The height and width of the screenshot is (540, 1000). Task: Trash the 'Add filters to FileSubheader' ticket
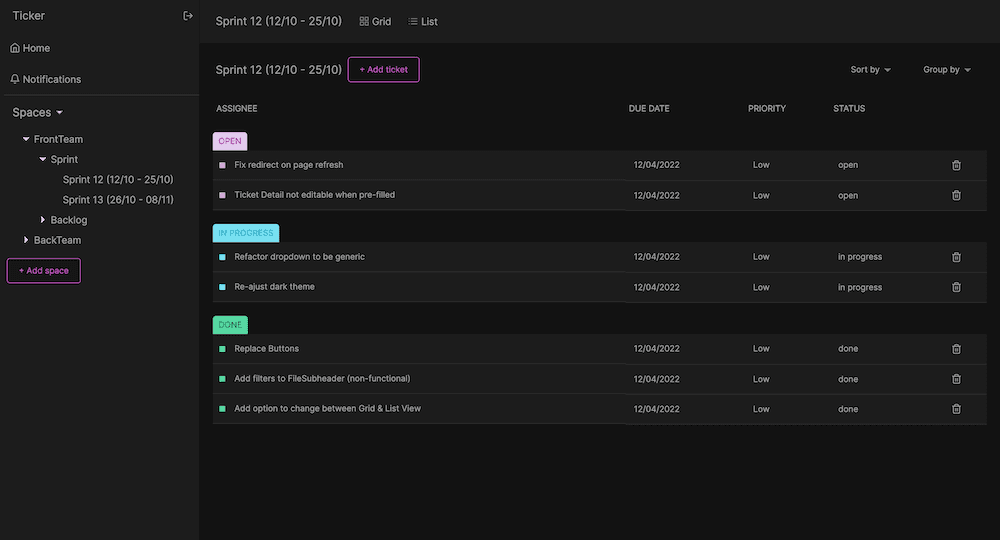[956, 379]
